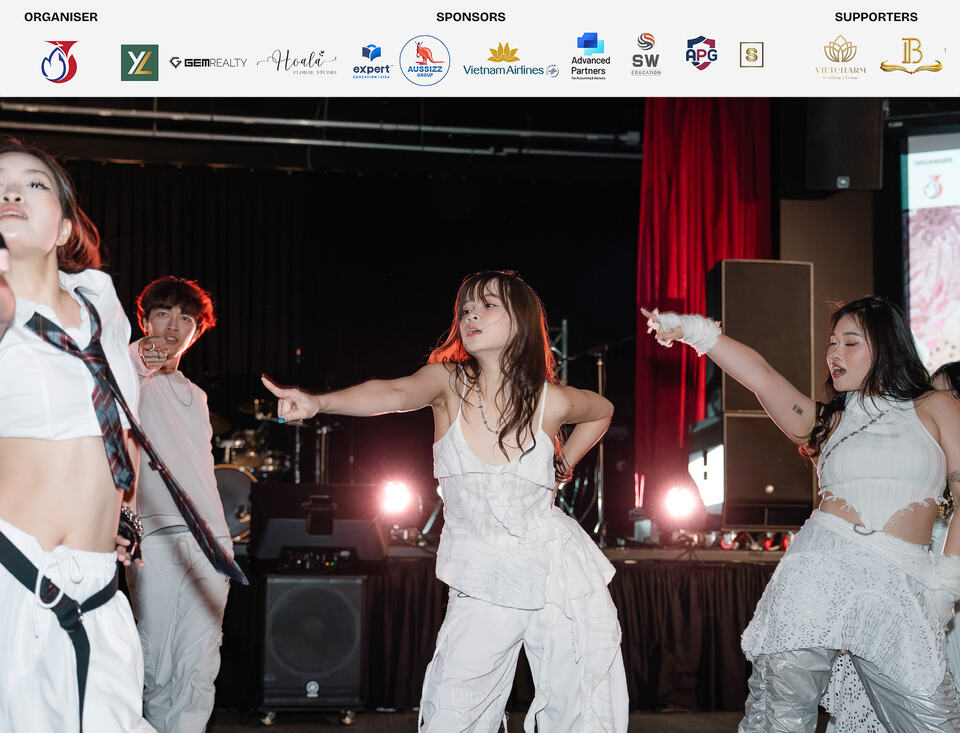
Task: Select the Vietnam Airlines lotus logo
Action: point(511,60)
